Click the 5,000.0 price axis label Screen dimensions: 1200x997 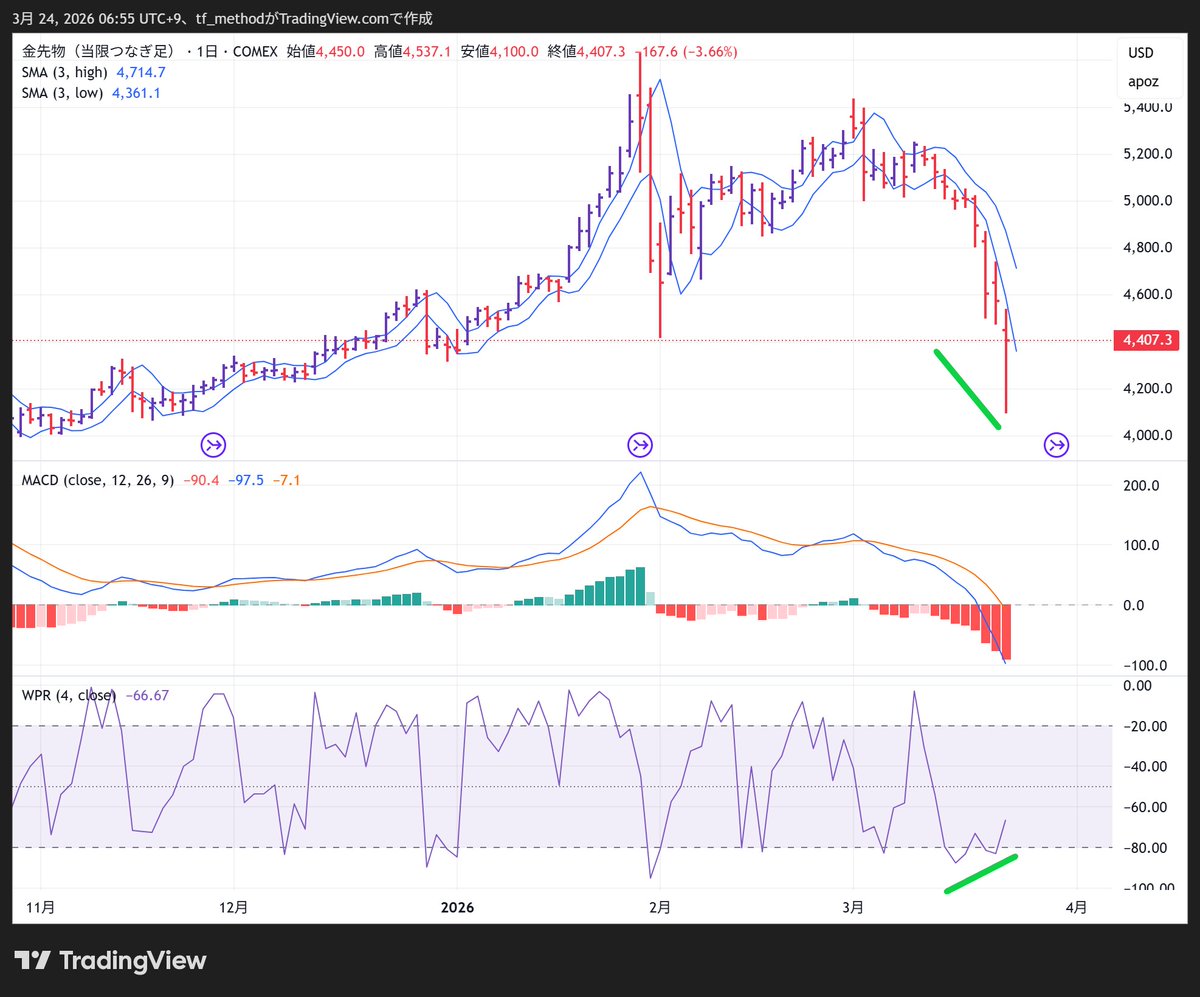pos(1146,201)
